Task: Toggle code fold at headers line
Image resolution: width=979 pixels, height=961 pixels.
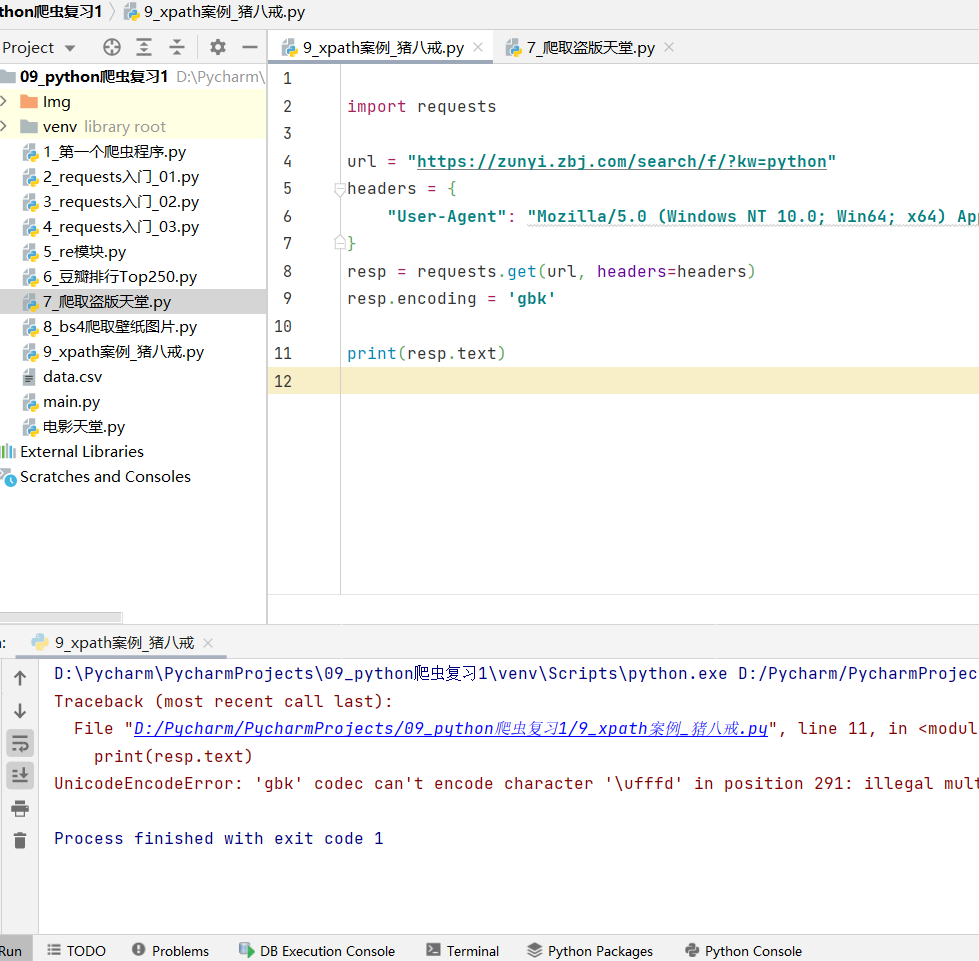Action: 340,189
